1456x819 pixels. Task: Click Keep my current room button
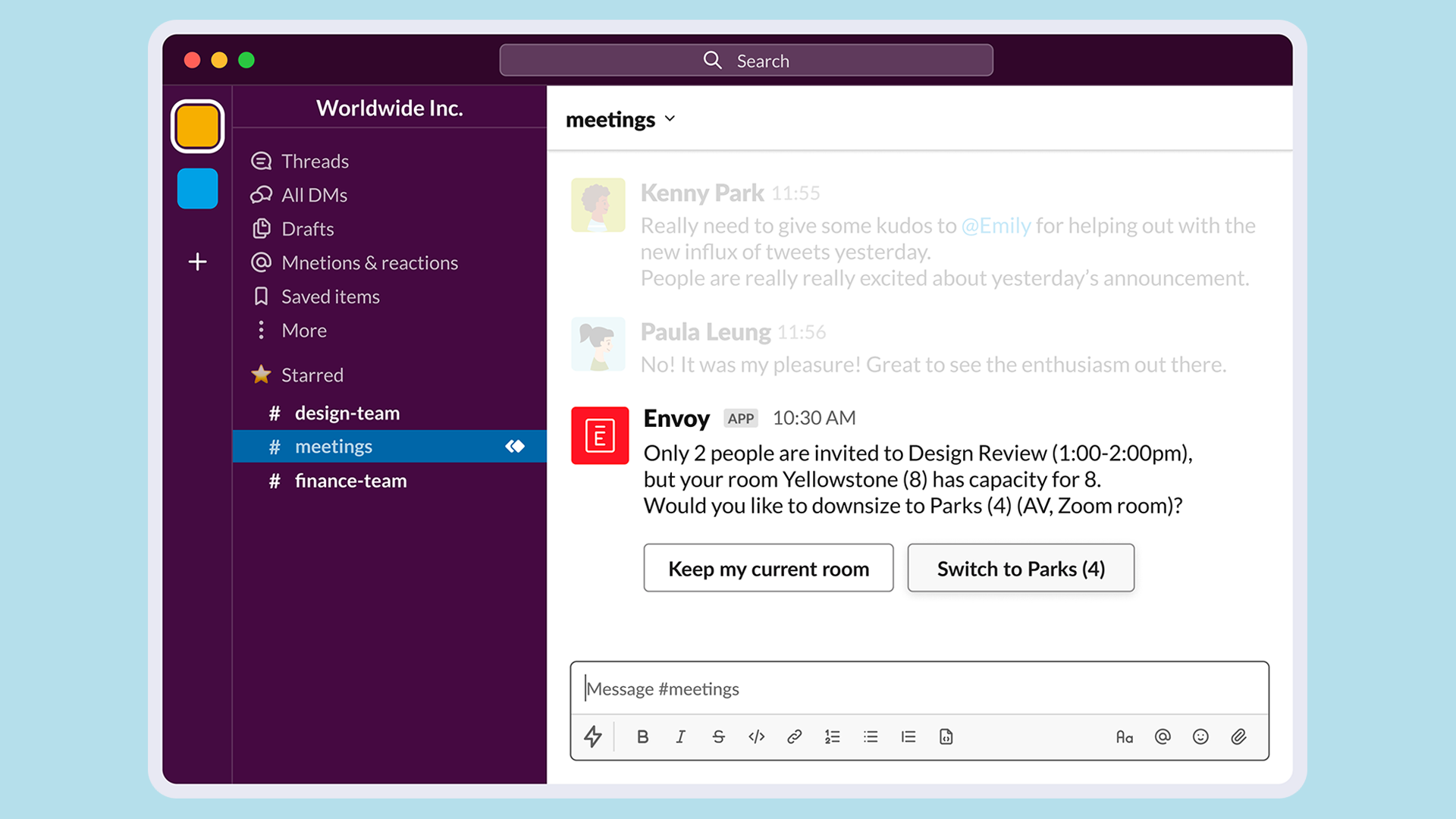point(768,568)
